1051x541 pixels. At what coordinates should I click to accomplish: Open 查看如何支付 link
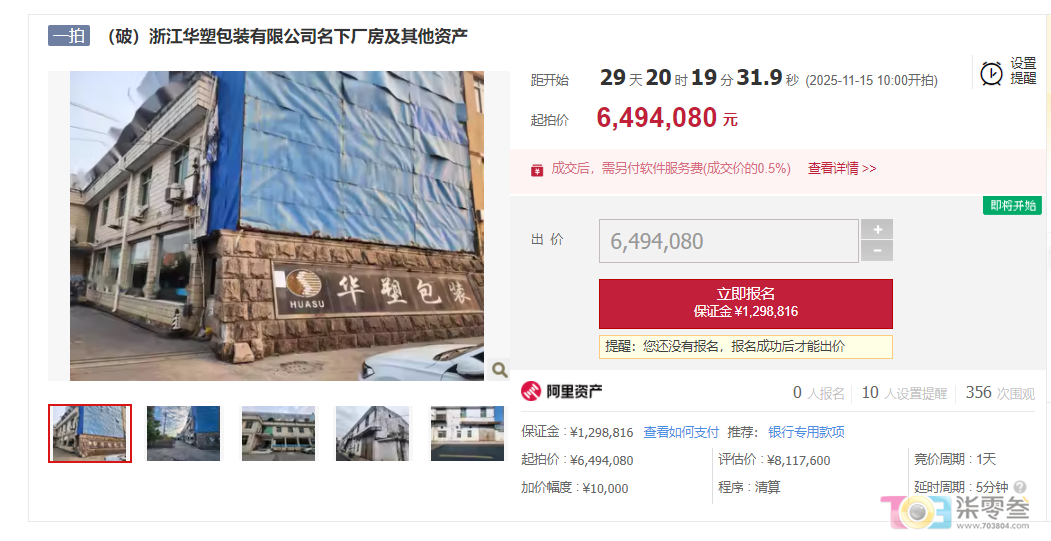pyautogui.click(x=681, y=432)
